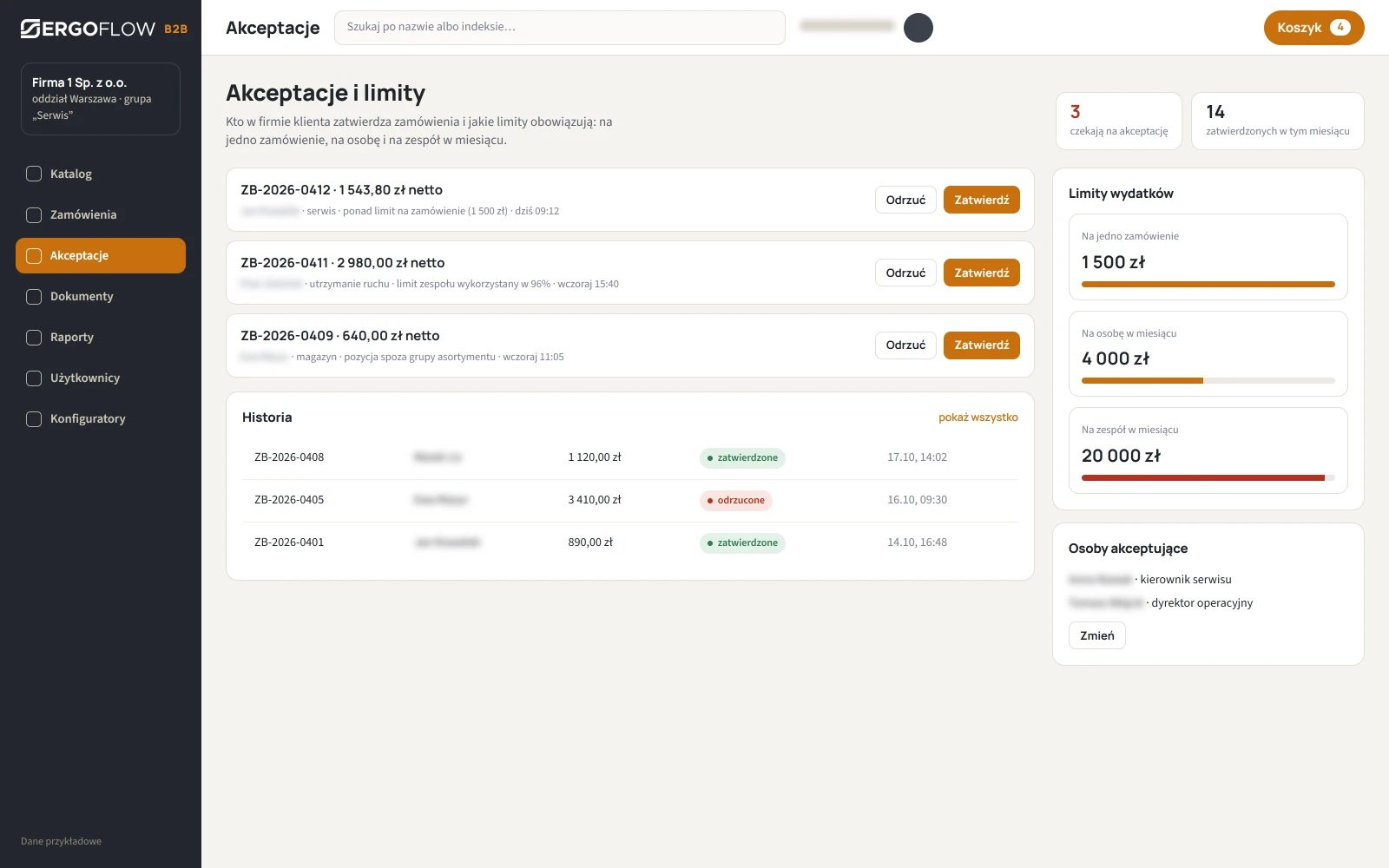Click the per-person 4 000 zł limit bar

[x=1208, y=380]
